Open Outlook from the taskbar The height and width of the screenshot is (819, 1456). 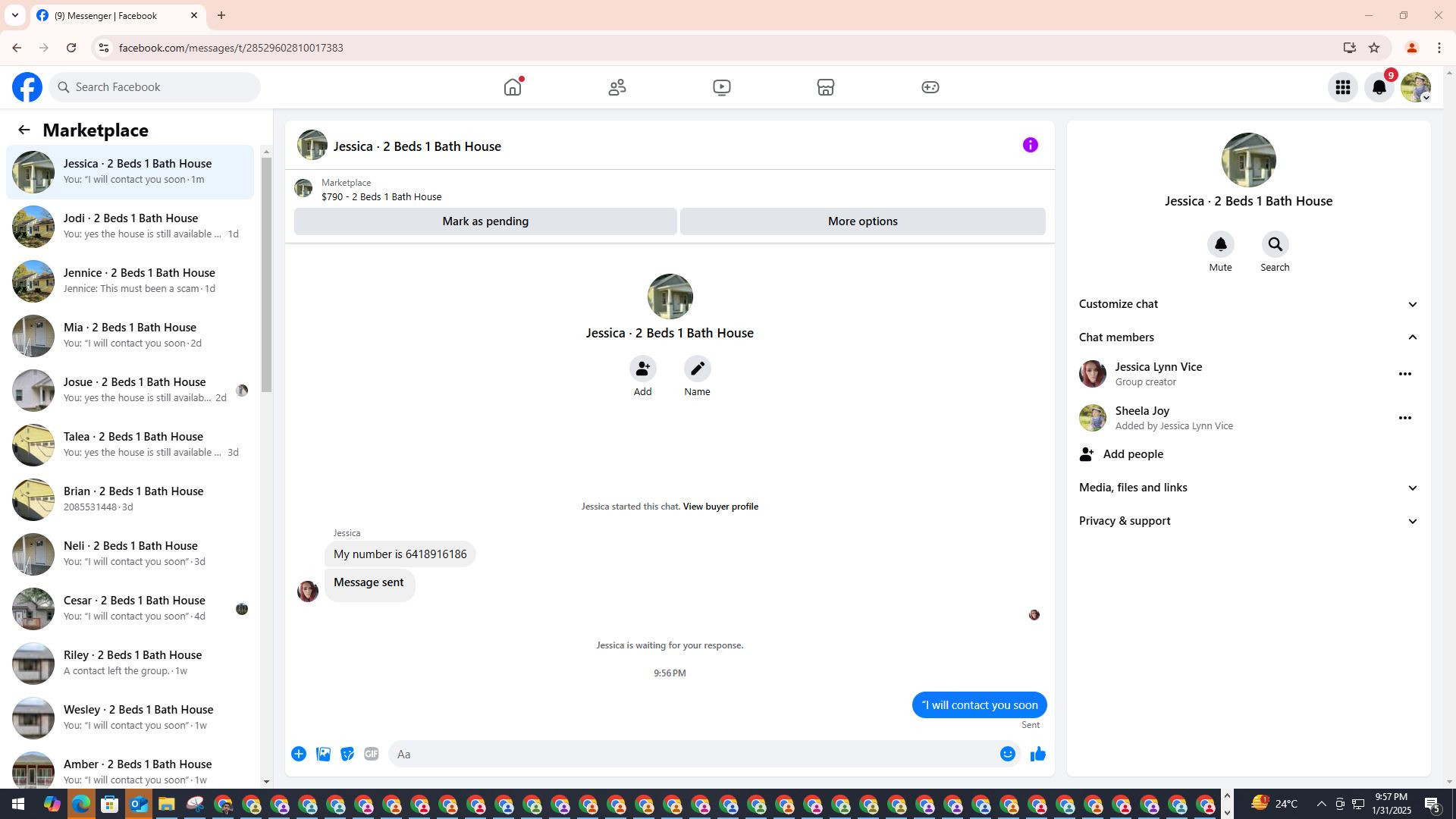(138, 804)
